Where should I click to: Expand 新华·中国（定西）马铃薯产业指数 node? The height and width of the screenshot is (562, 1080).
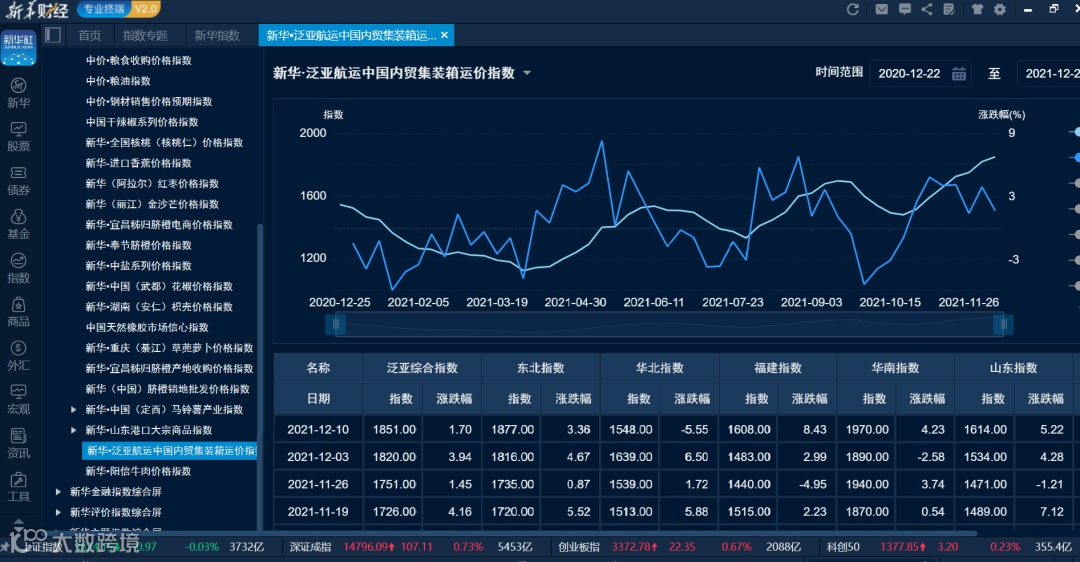74,410
